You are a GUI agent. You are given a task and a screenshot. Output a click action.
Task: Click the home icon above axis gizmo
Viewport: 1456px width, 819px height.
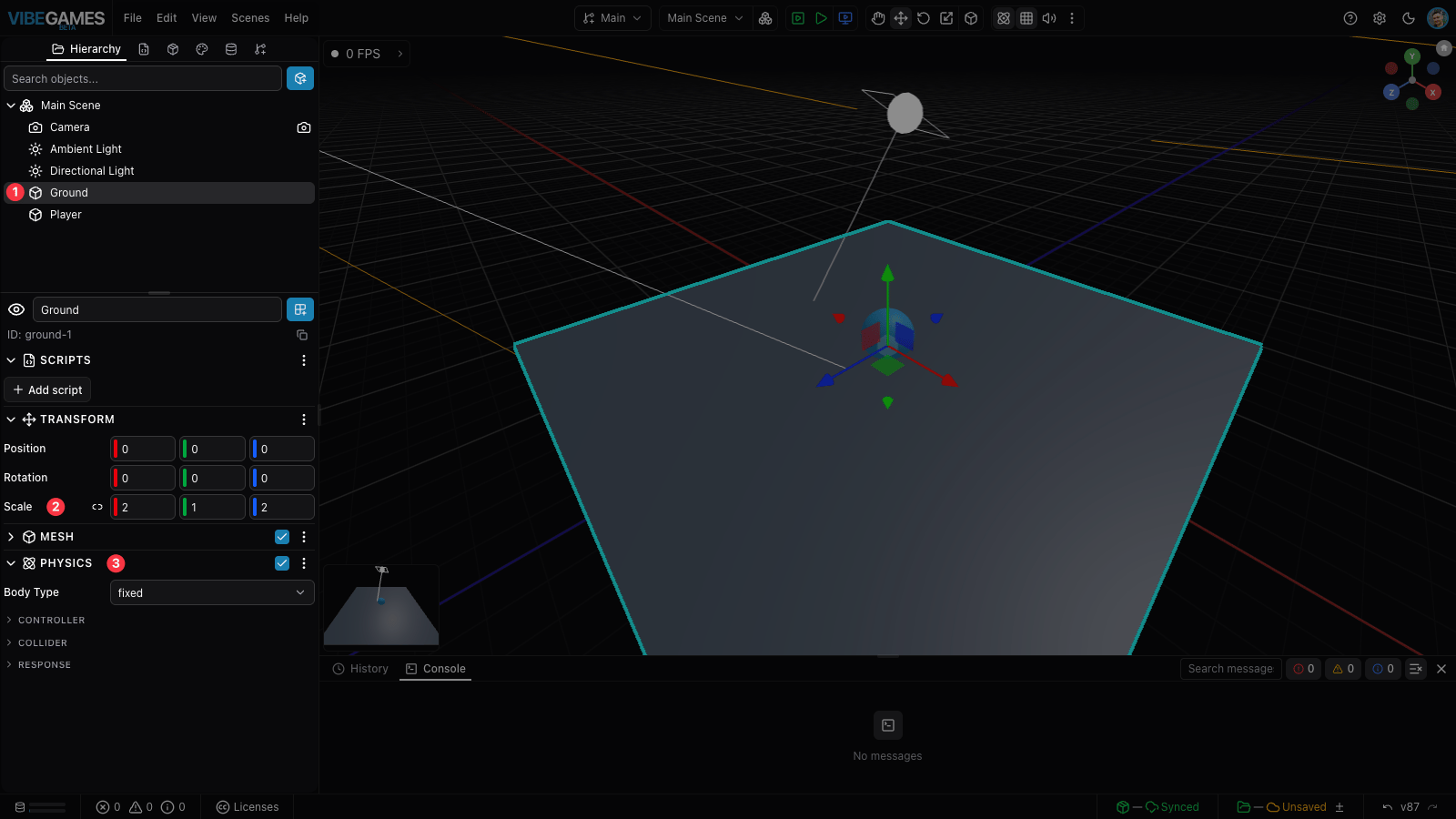[x=1444, y=48]
